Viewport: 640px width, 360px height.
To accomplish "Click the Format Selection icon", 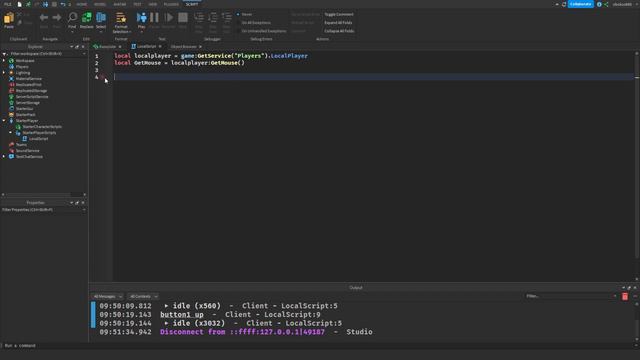I will pyautogui.click(x=121, y=18).
